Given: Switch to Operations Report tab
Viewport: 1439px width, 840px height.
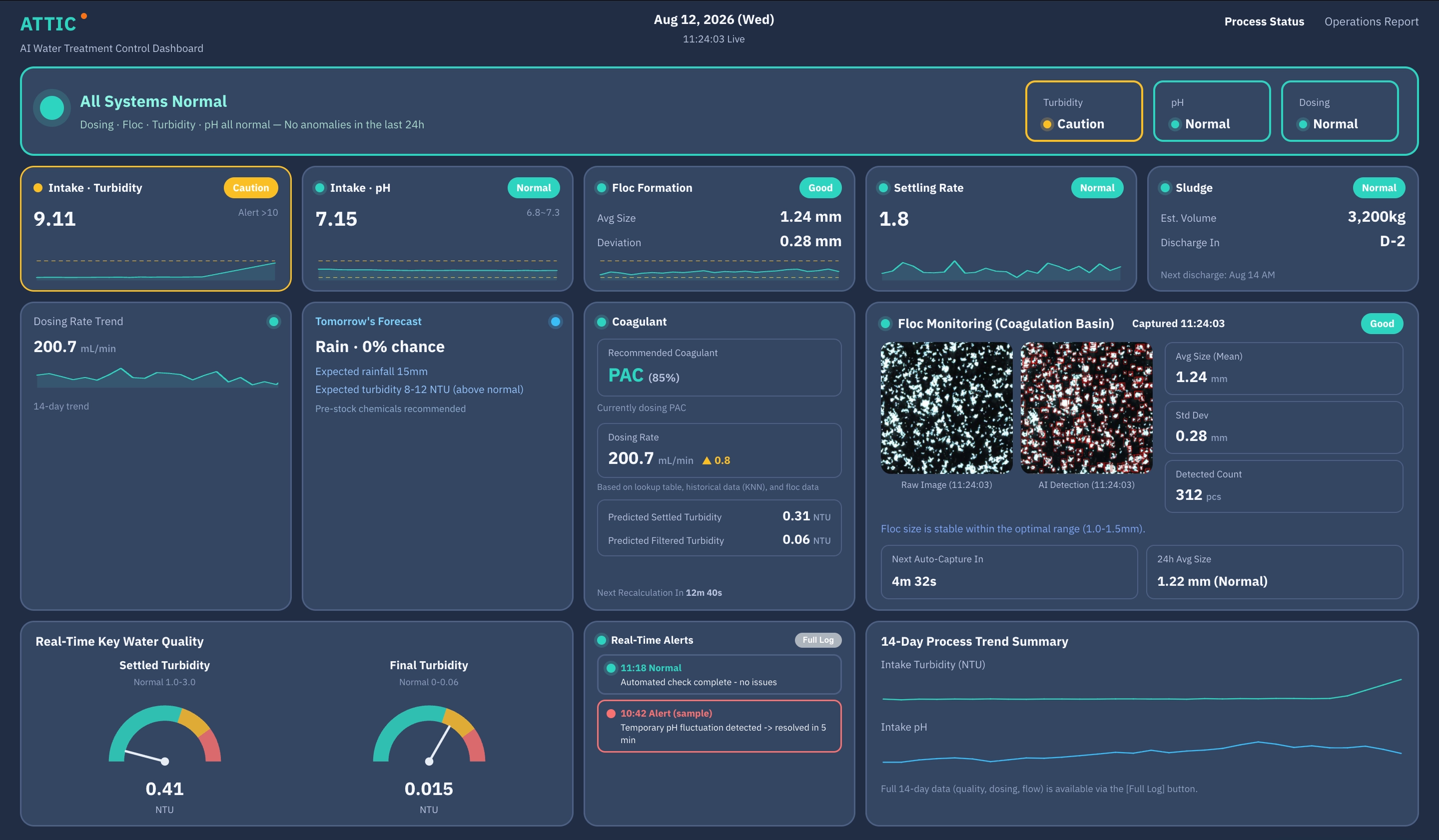Looking at the screenshot, I should pos(1371,21).
